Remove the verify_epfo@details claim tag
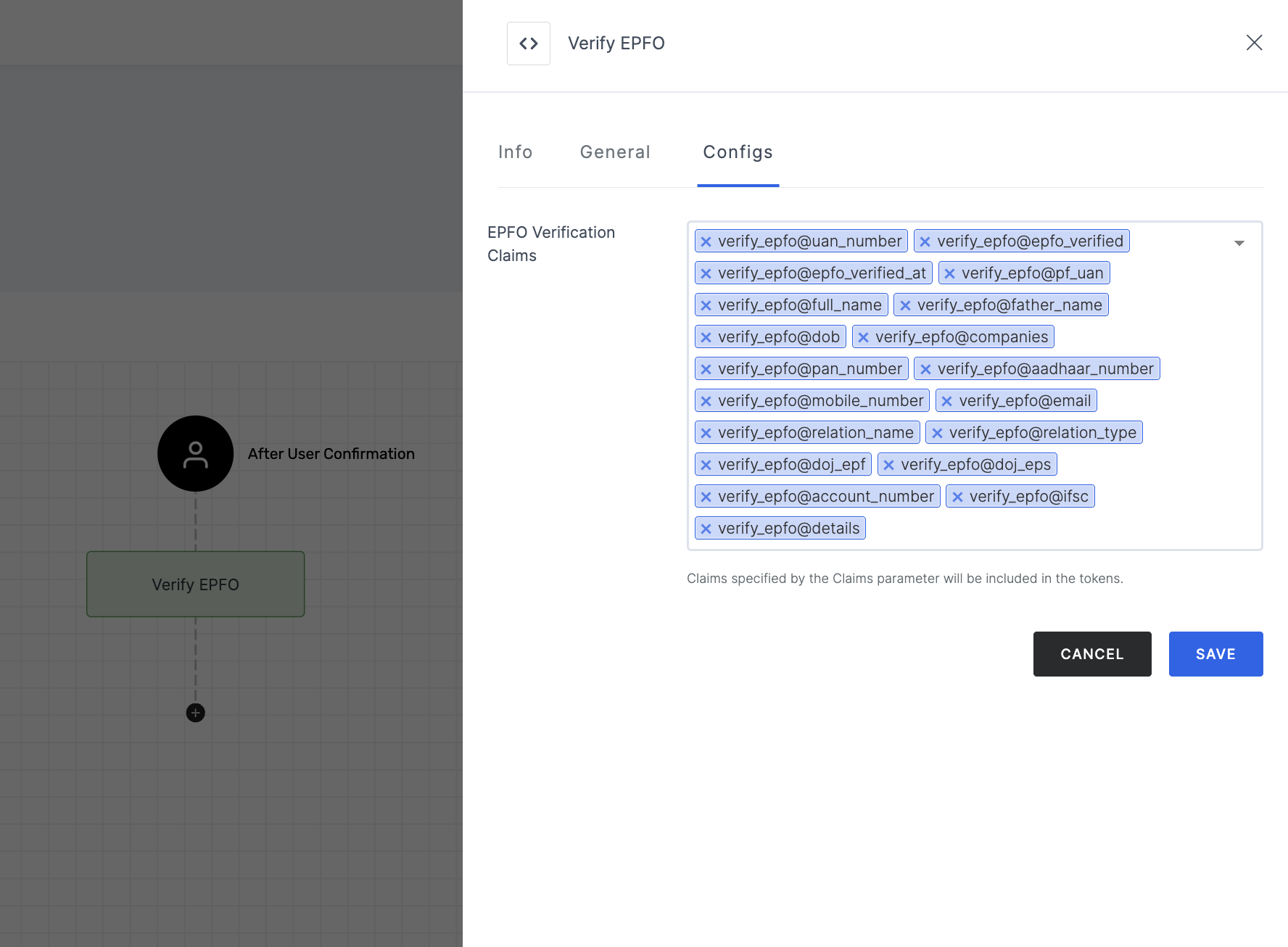This screenshot has width=1288, height=947. pos(706,529)
